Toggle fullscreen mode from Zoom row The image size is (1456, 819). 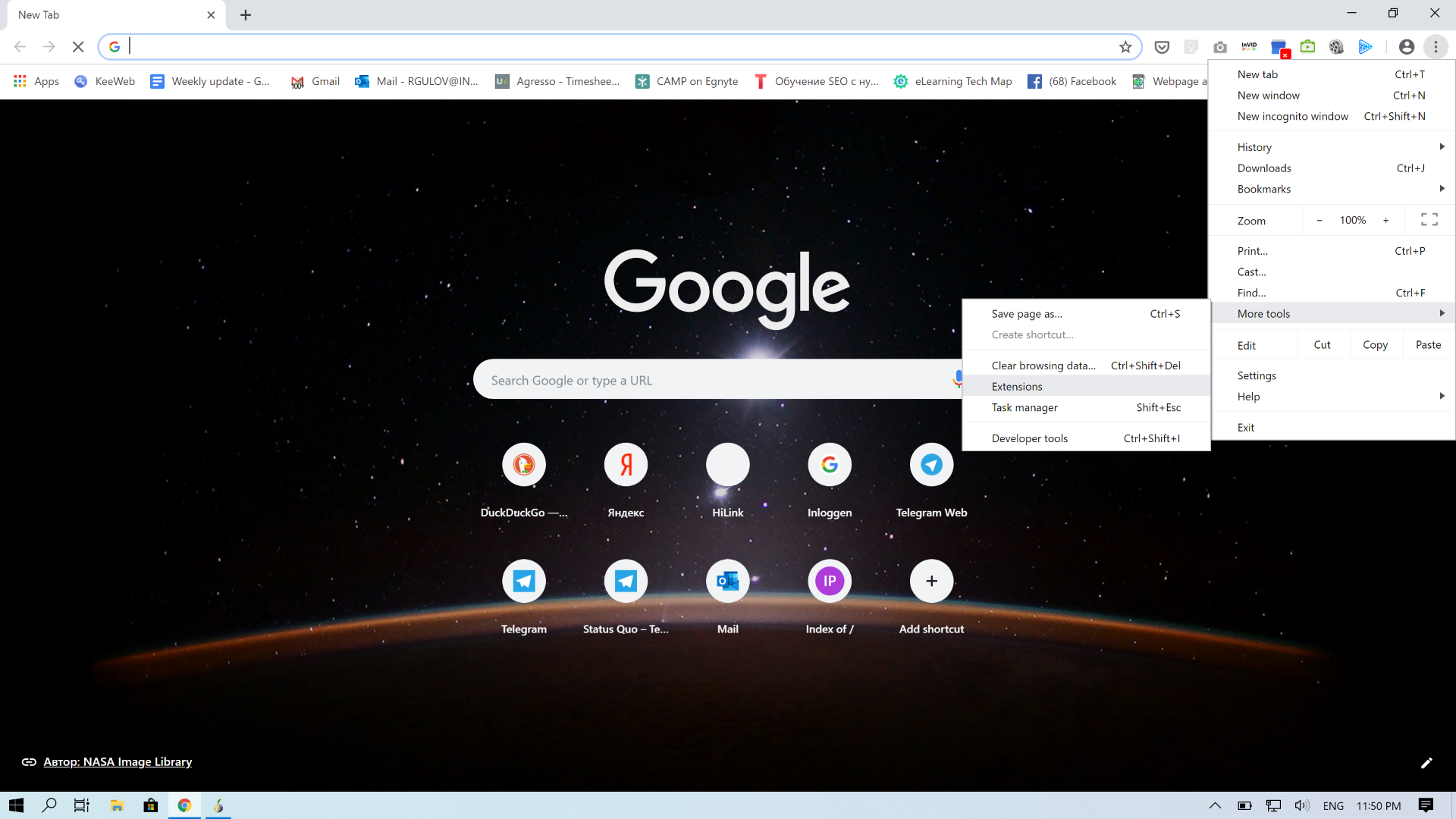pyautogui.click(x=1429, y=220)
